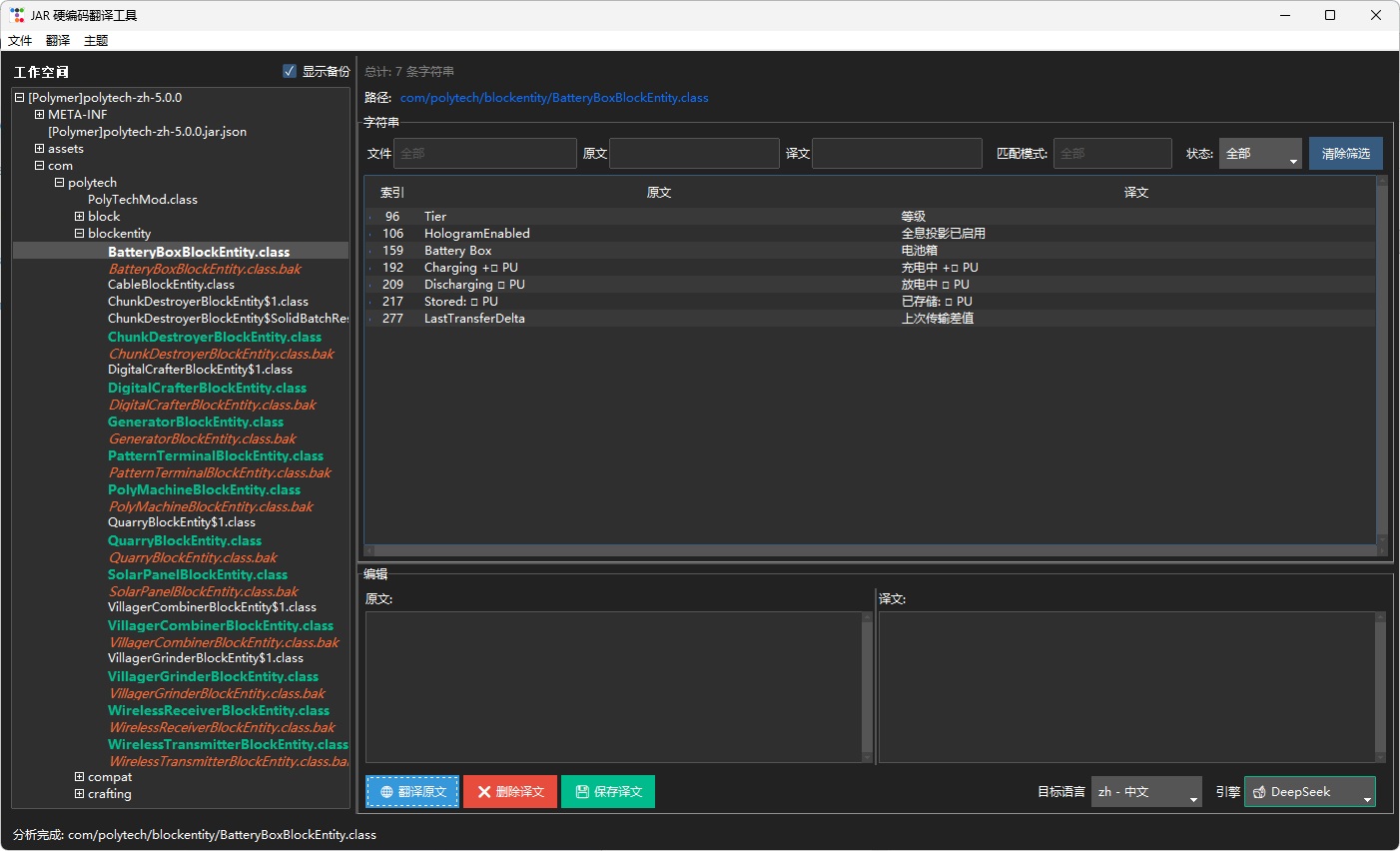
Task: Click the globe icon on 翻译原文 button
Action: click(386, 792)
